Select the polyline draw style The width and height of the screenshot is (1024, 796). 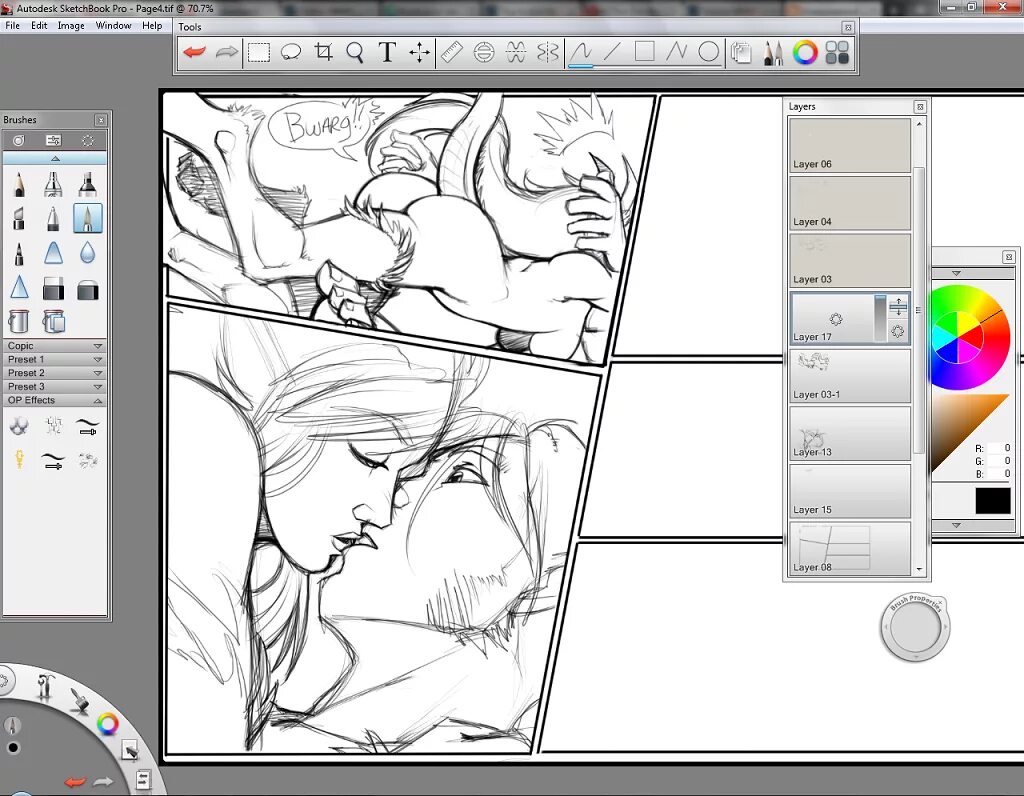click(x=677, y=52)
